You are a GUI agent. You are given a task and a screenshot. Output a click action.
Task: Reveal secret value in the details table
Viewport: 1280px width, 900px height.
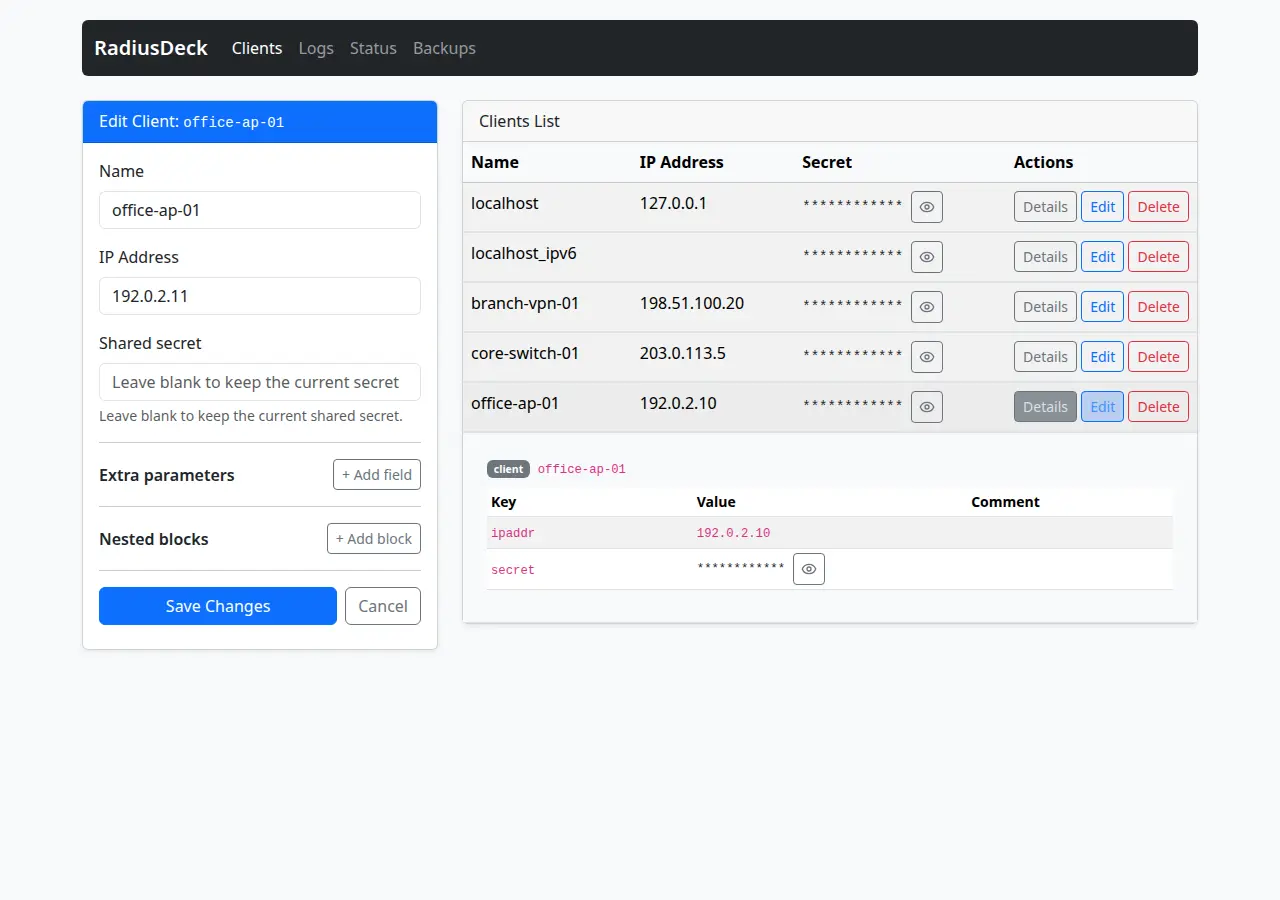point(809,569)
